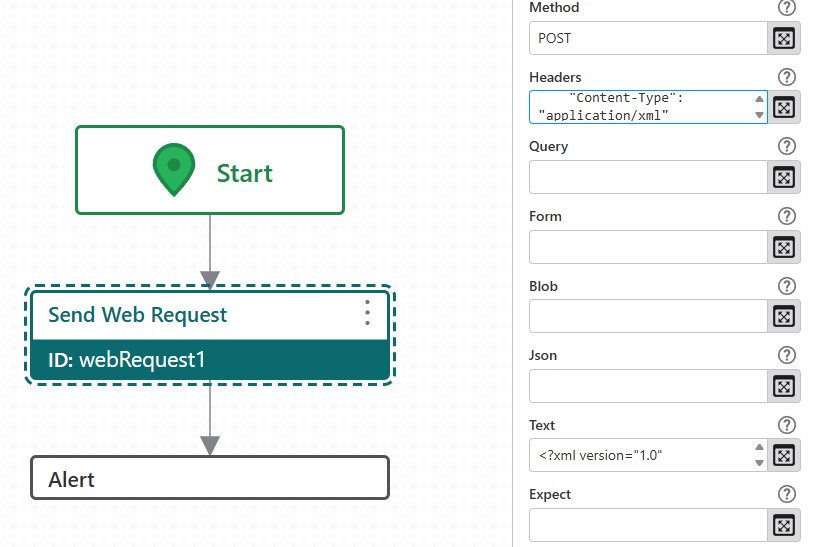Click into the empty Expect input

[648, 525]
